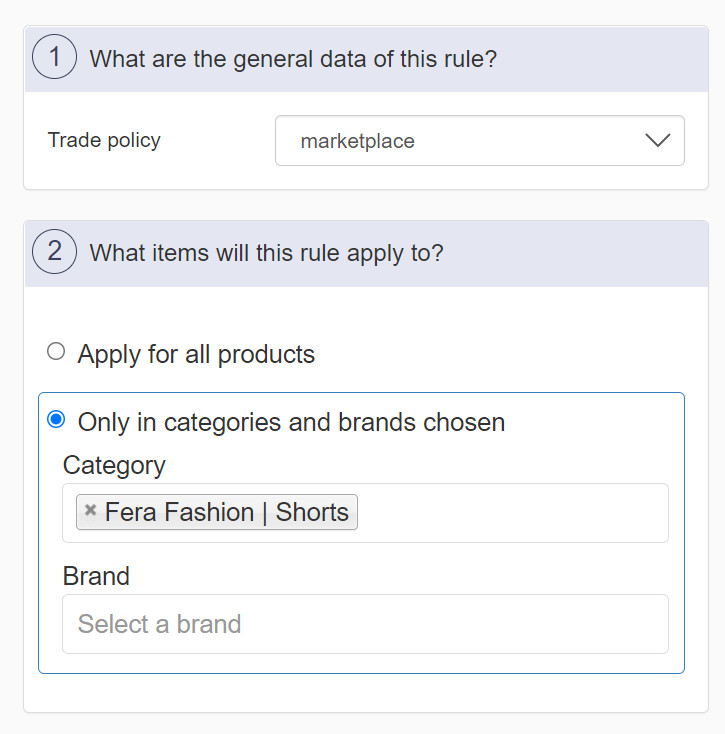The width and height of the screenshot is (725, 734).
Task: Click the step 1 circled number icon
Action: click(x=55, y=57)
